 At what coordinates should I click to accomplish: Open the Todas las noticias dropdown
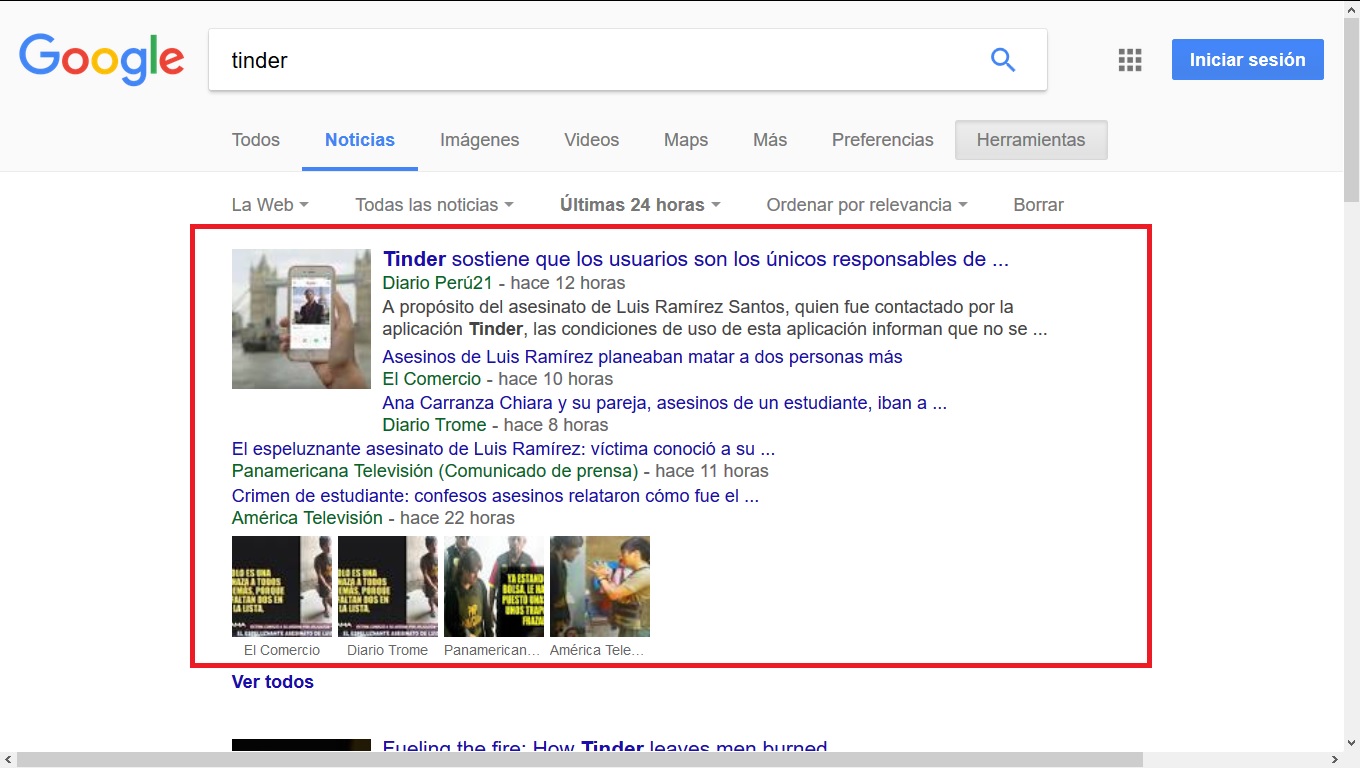tap(434, 205)
